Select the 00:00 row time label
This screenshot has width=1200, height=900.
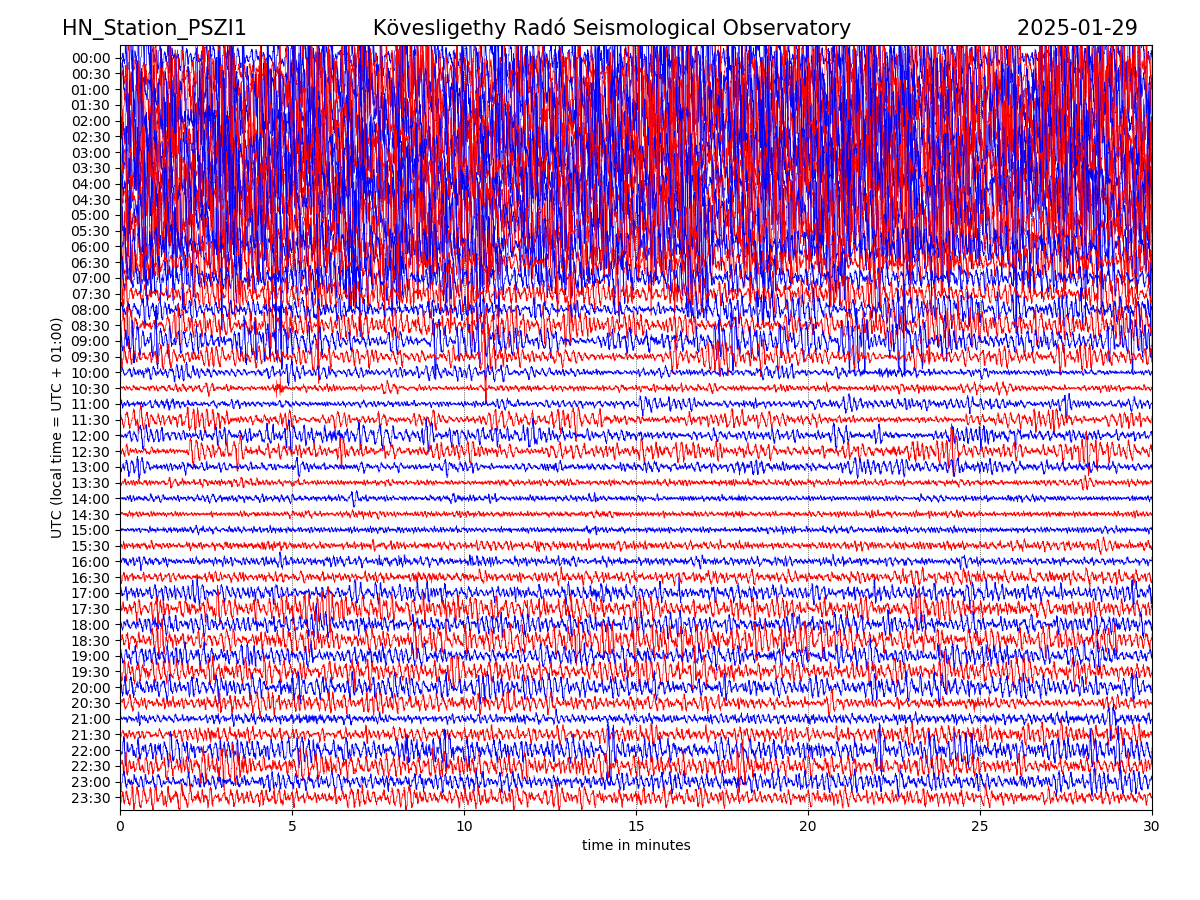tap(90, 58)
